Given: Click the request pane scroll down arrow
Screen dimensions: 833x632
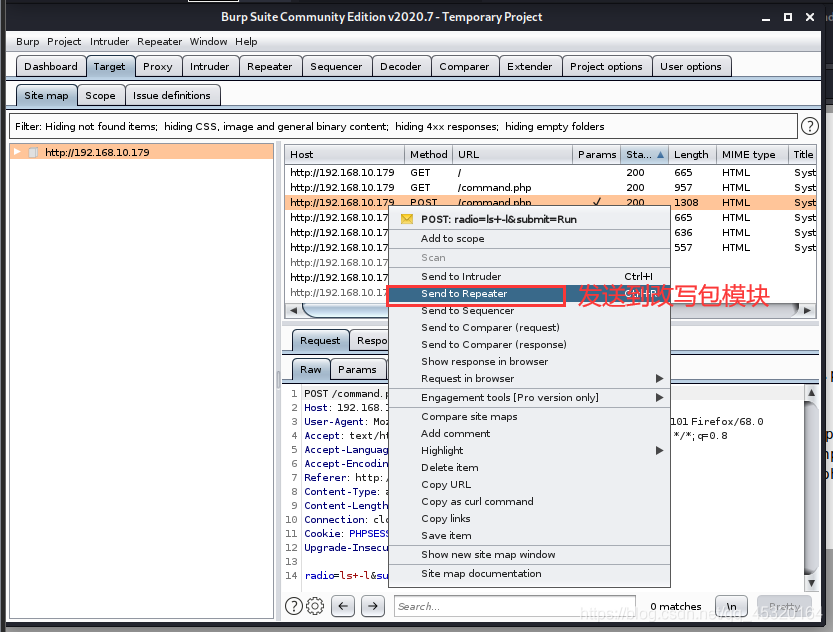Looking at the screenshot, I should point(811,583).
